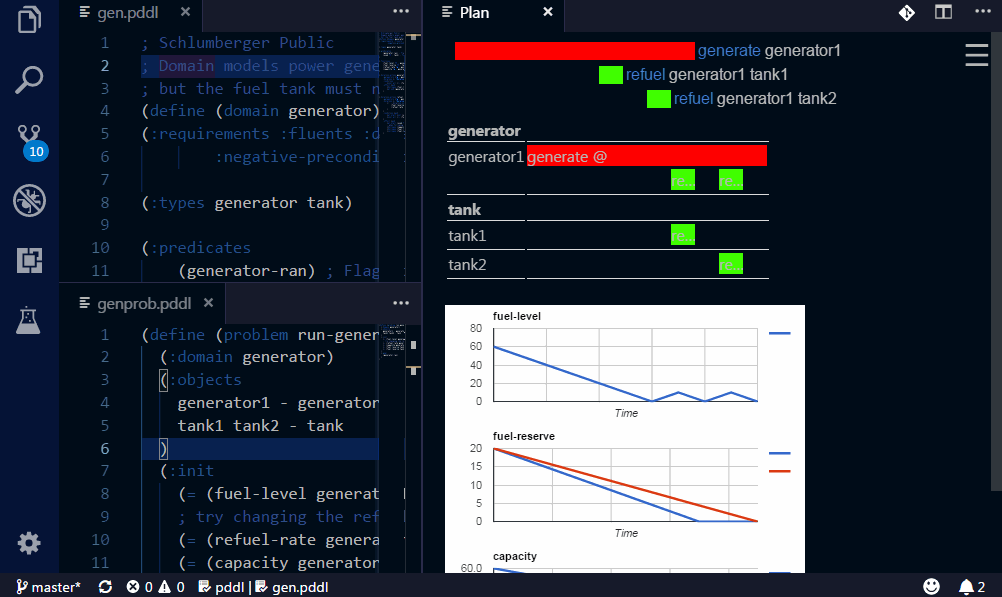Open errors and warnings count
1002x597 pixels.
pos(155,587)
